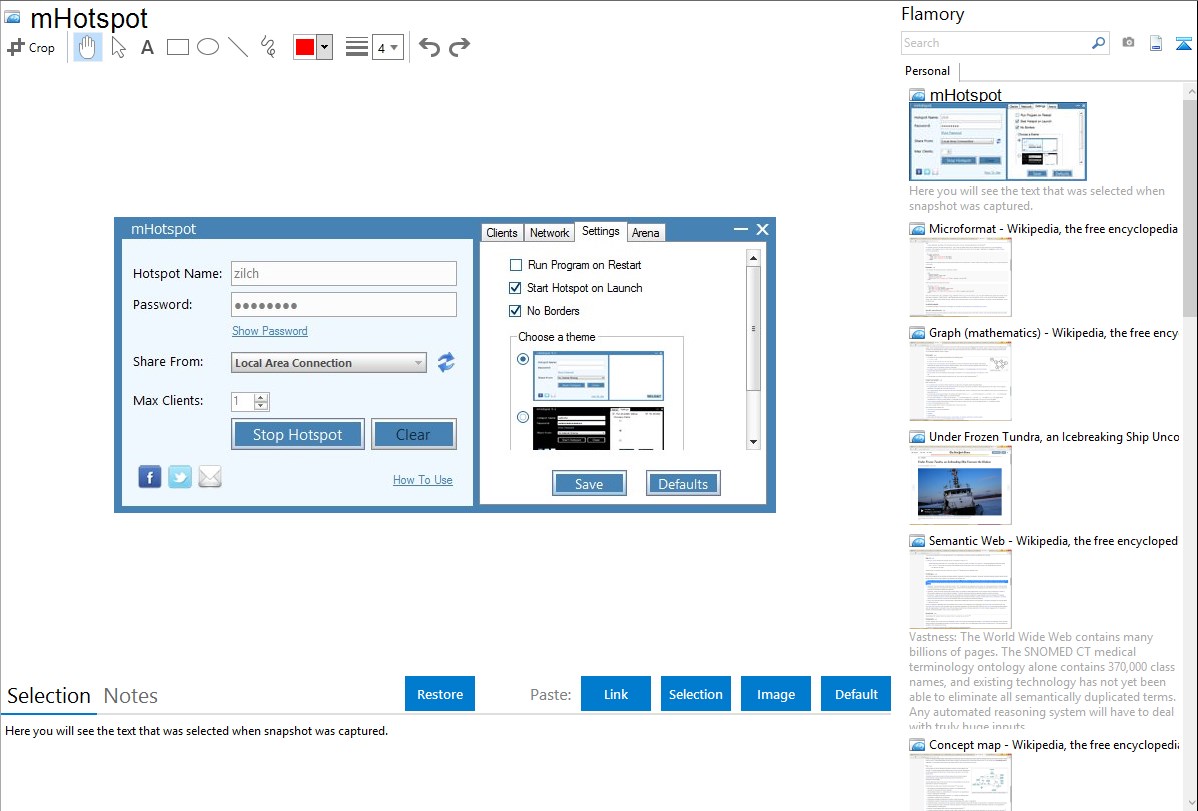The height and width of the screenshot is (811, 1198).
Task: Click the Twitter share icon
Action: [x=180, y=477]
